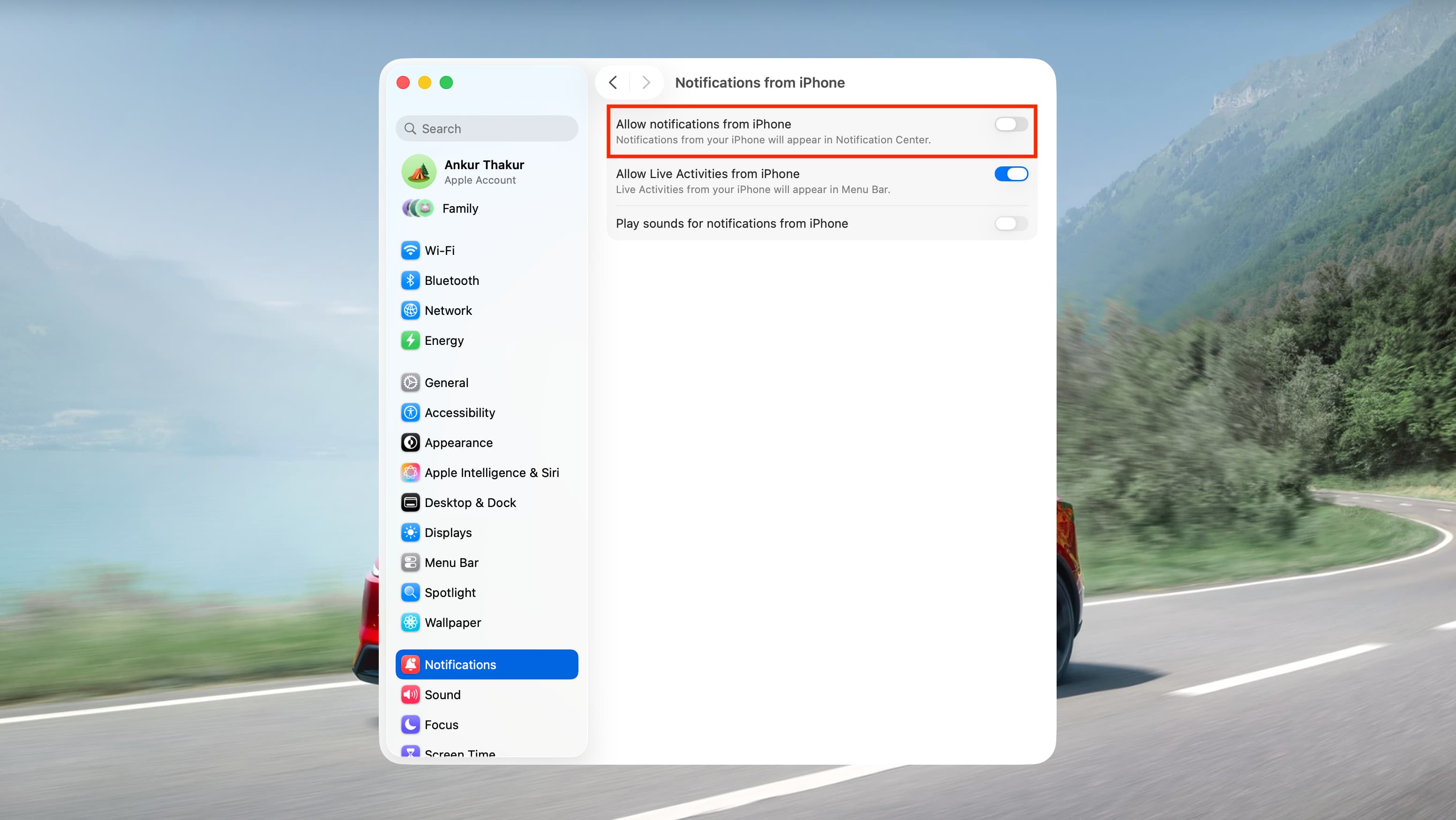The image size is (1456, 820).
Task: Click the Wi-Fi icon in sidebar
Action: 410,250
